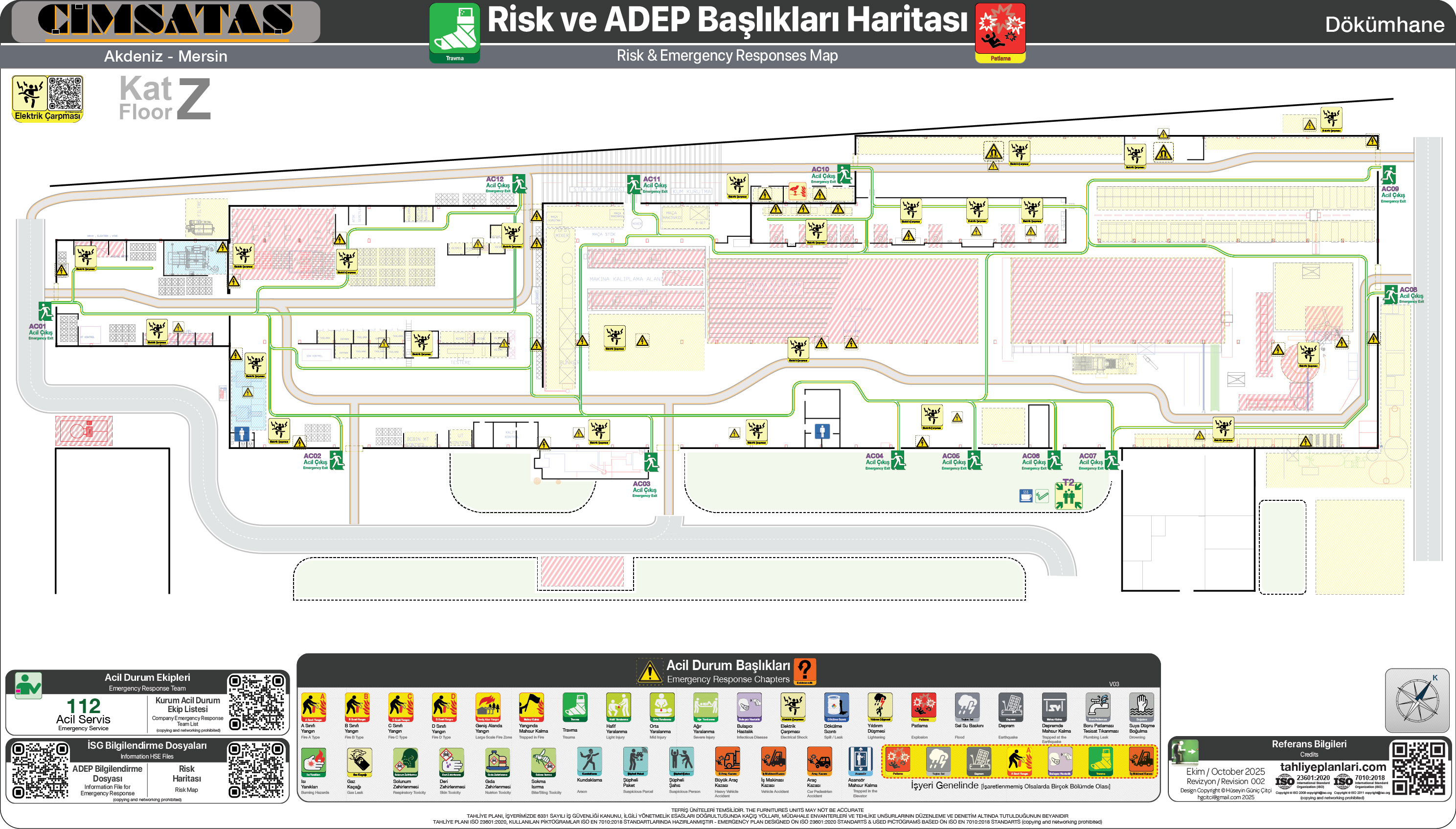Select the Dökülme Sızıntı spill icon
Image resolution: width=1456 pixels, height=829 pixels.
tap(836, 707)
